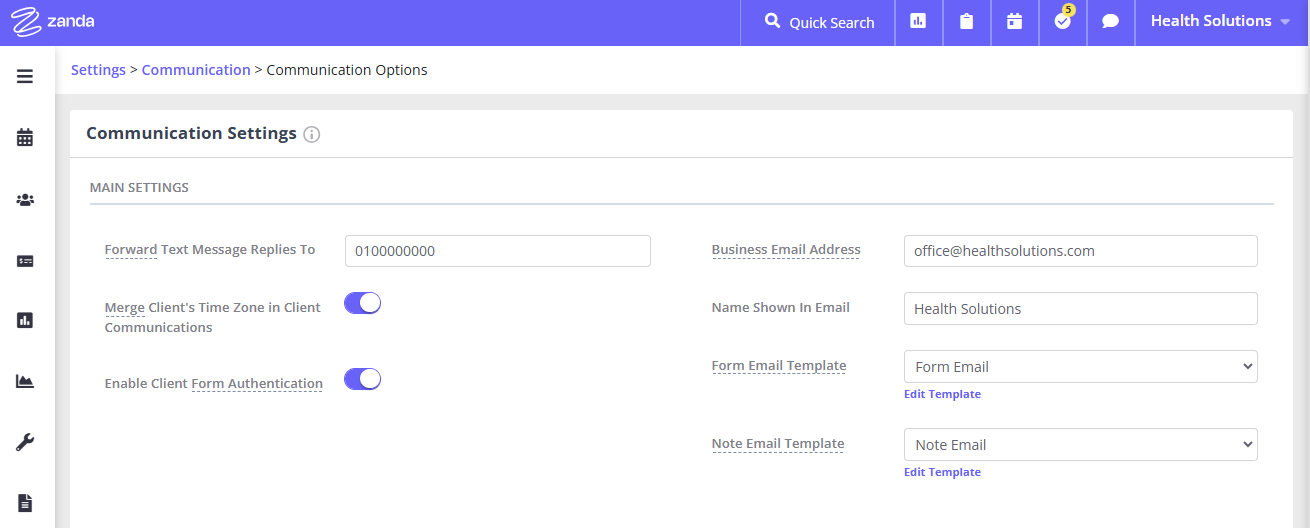
Task: Open the clients group icon in sidebar
Action: click(25, 200)
